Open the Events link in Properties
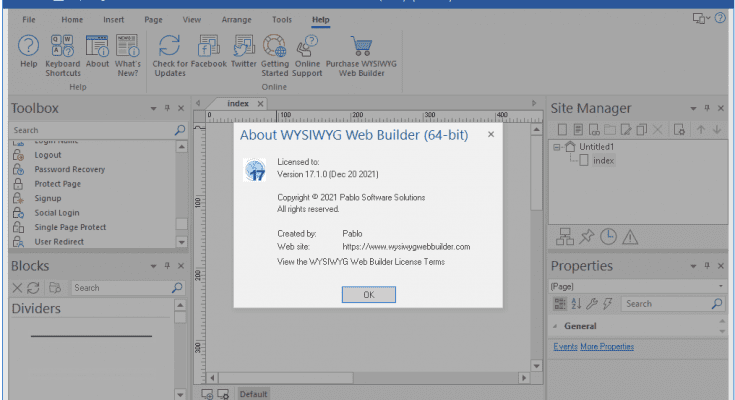 (x=565, y=347)
